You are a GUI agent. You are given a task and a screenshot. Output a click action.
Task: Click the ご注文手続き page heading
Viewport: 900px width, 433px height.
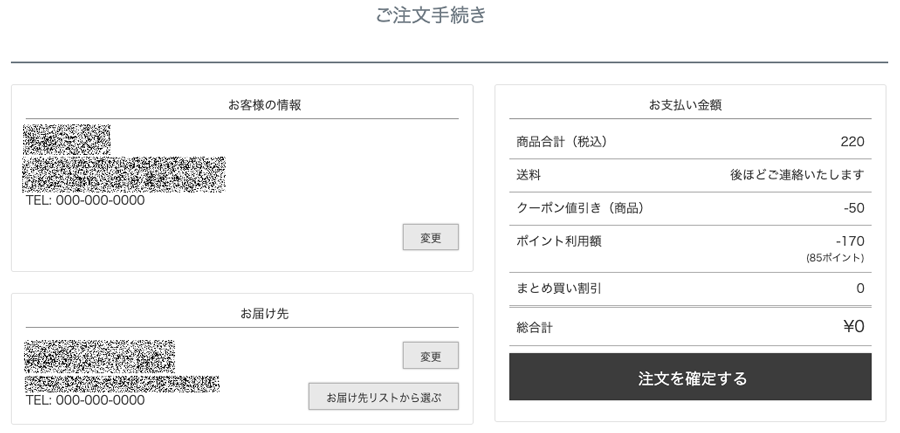(x=431, y=15)
